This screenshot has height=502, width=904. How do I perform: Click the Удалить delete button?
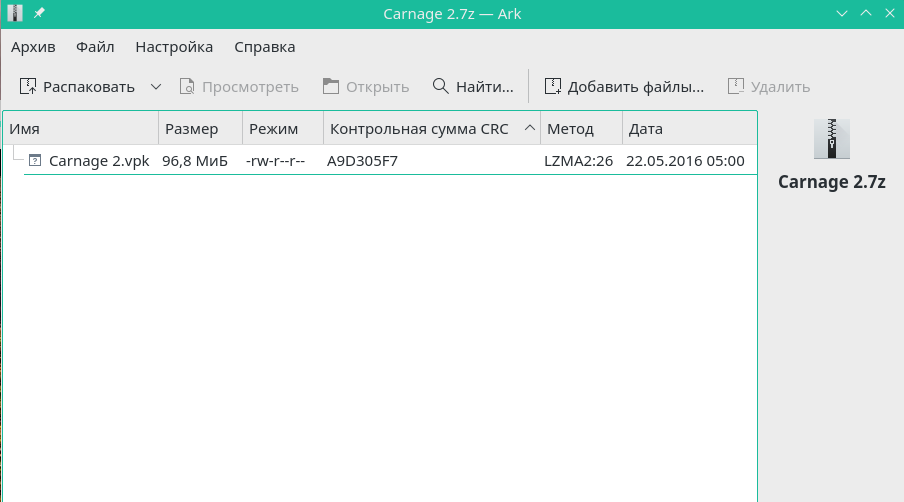769,86
